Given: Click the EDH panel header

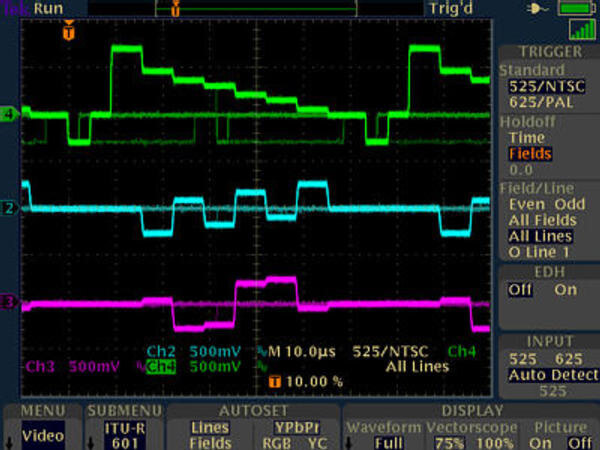Looking at the screenshot, I should tap(549, 272).
